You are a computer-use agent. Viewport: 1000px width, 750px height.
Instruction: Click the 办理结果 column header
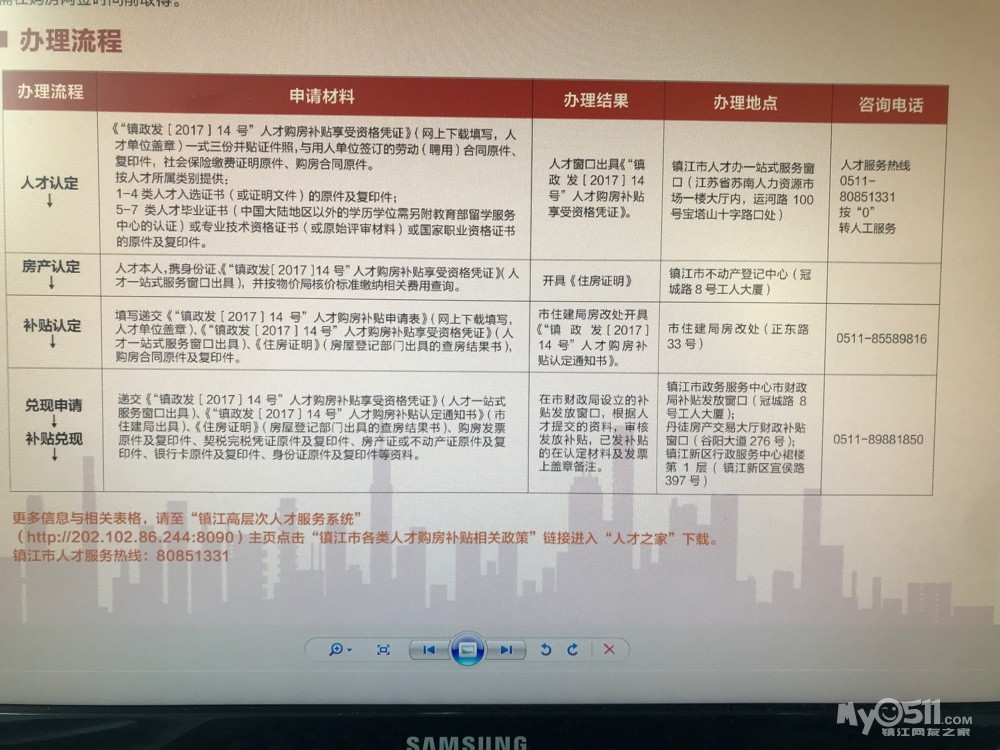[595, 100]
